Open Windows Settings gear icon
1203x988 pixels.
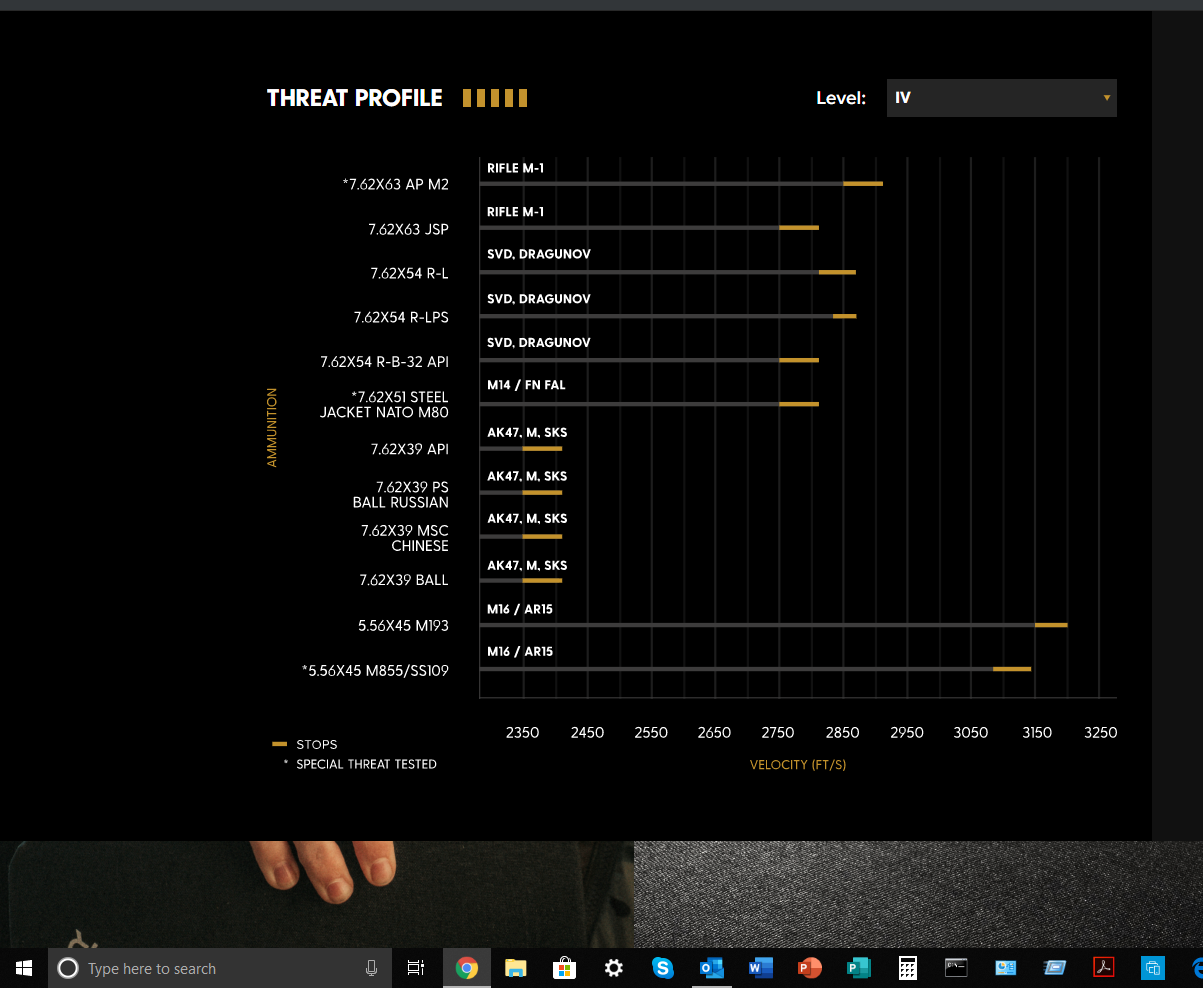click(613, 968)
